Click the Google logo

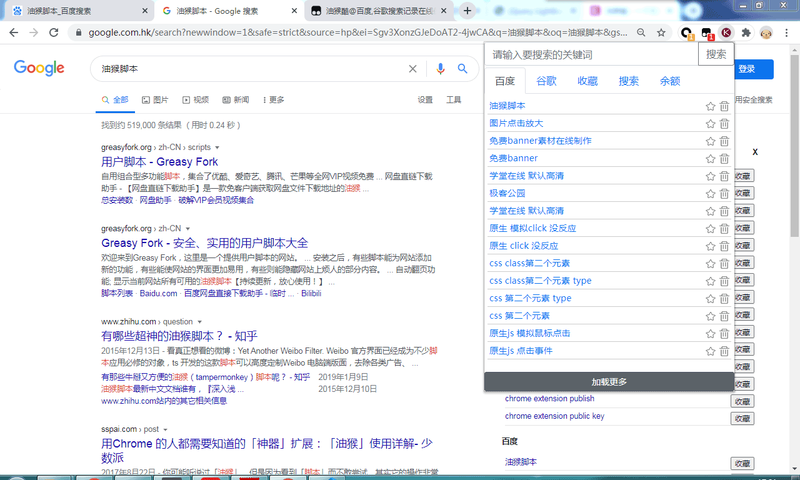[x=39, y=67]
